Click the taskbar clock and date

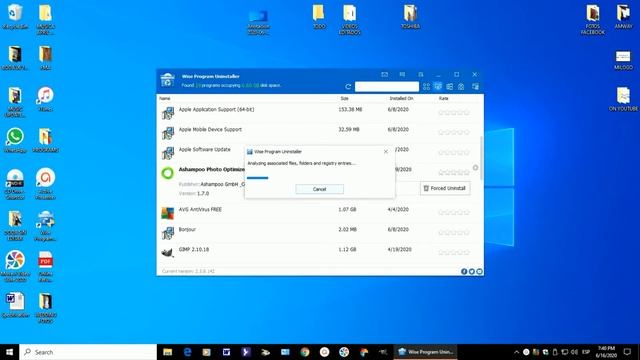[x=606, y=352]
